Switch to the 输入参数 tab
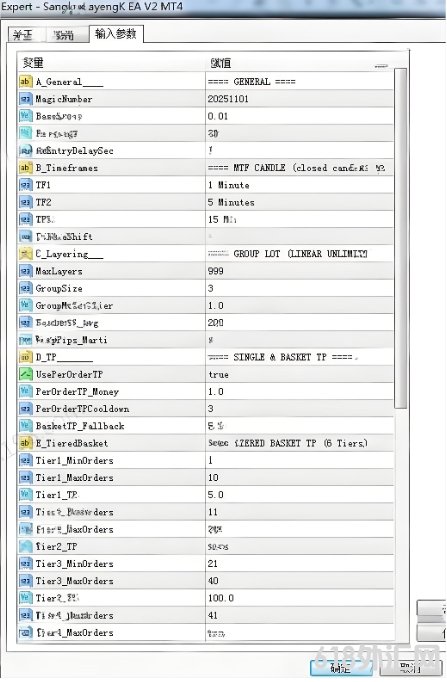447x682 pixels. (116, 34)
